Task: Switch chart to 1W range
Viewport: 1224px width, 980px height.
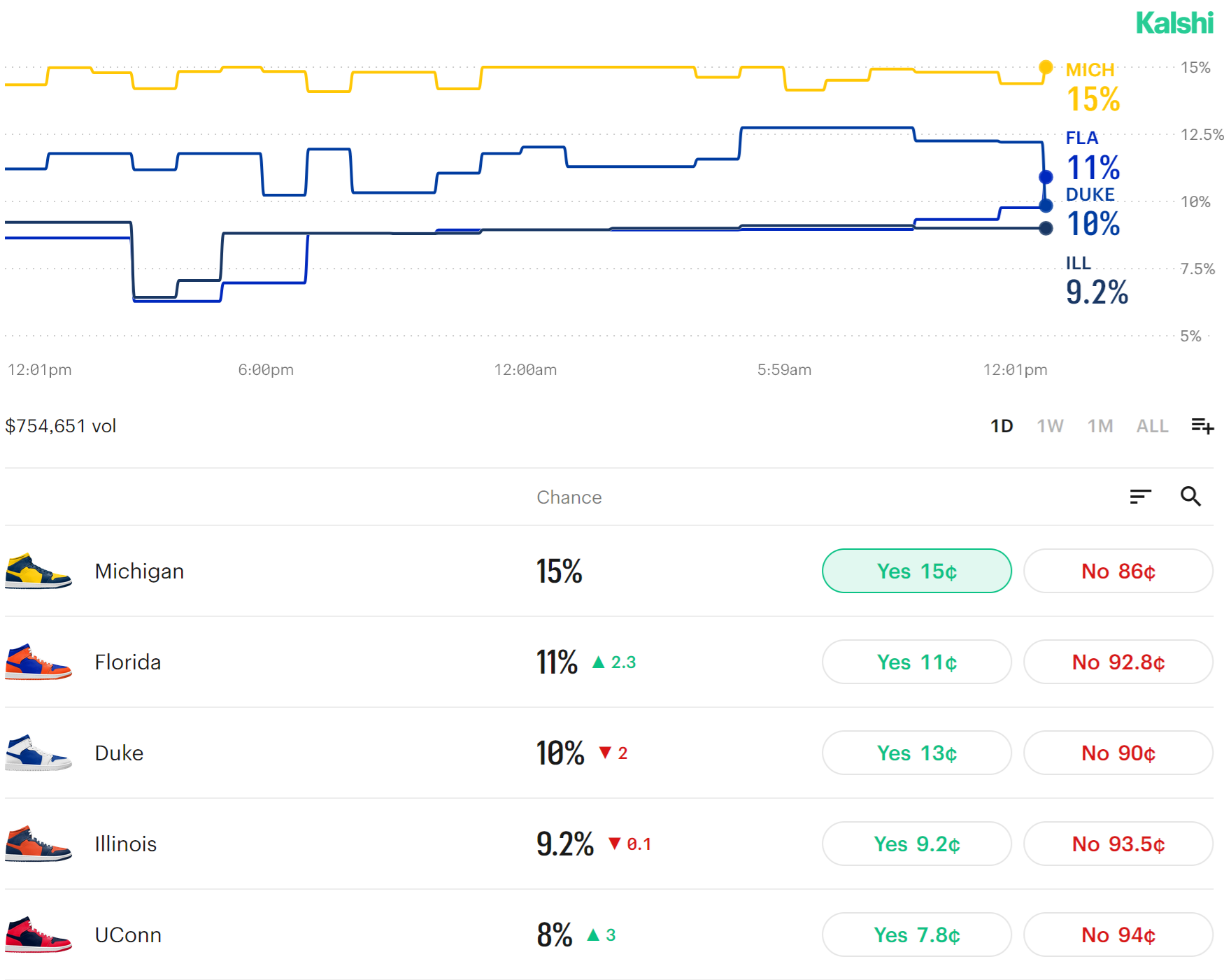Action: pos(1050,426)
